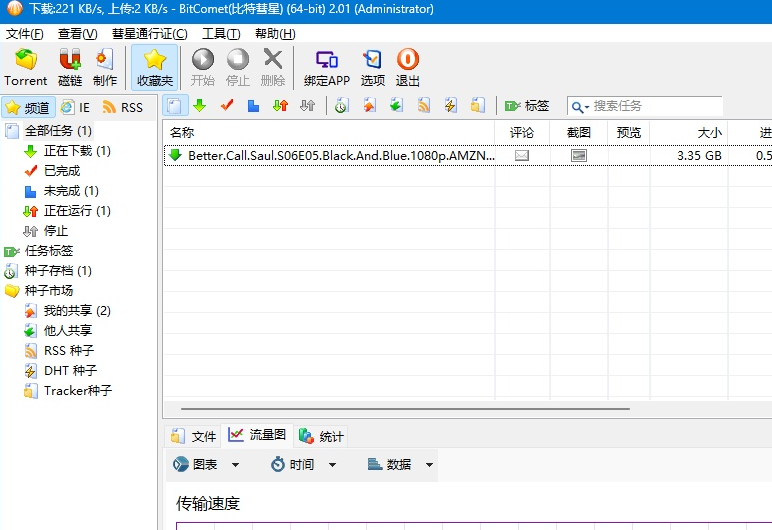Add a magnet link (磁链)
772x530 pixels.
click(70, 67)
